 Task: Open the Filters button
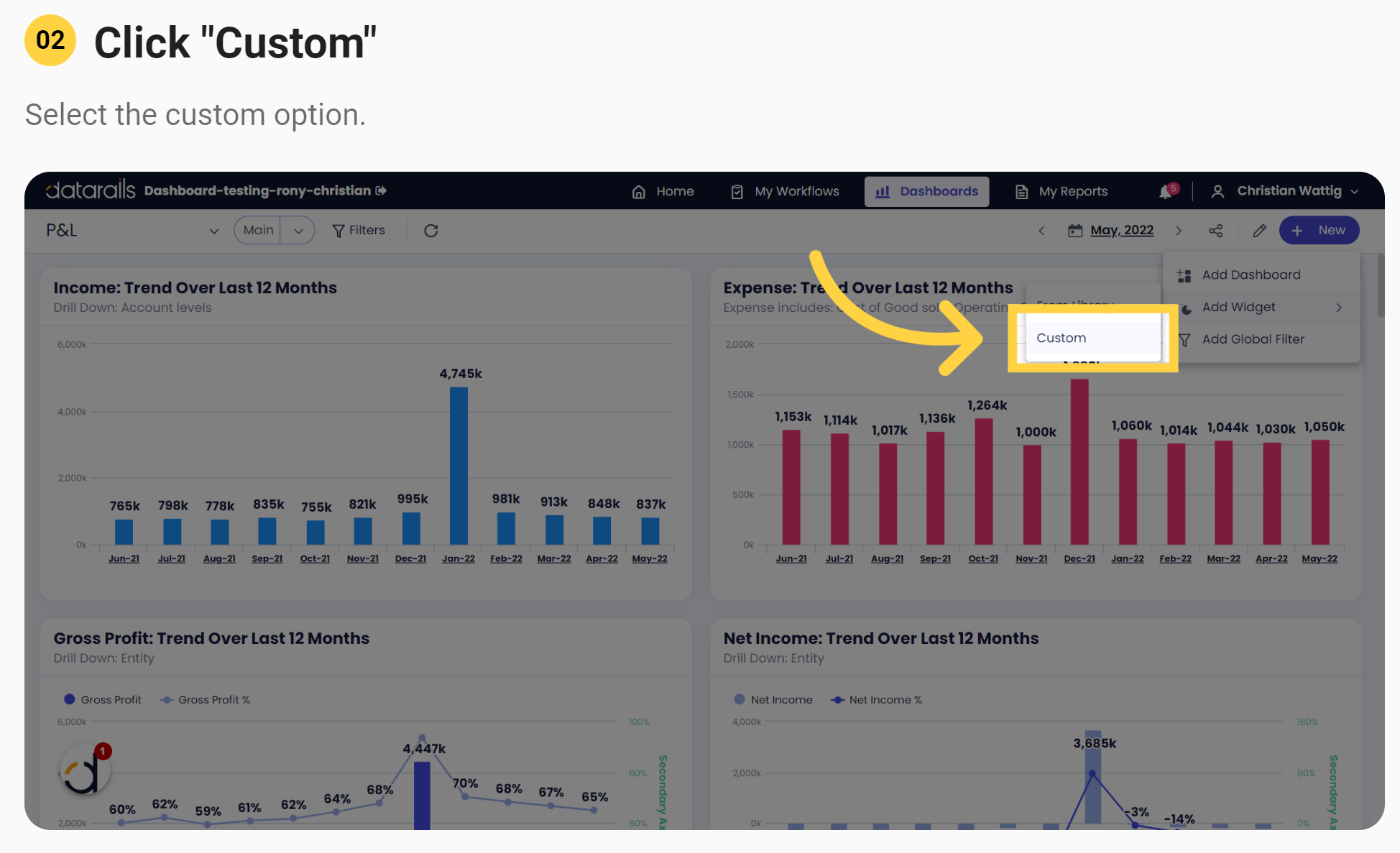[x=359, y=231]
